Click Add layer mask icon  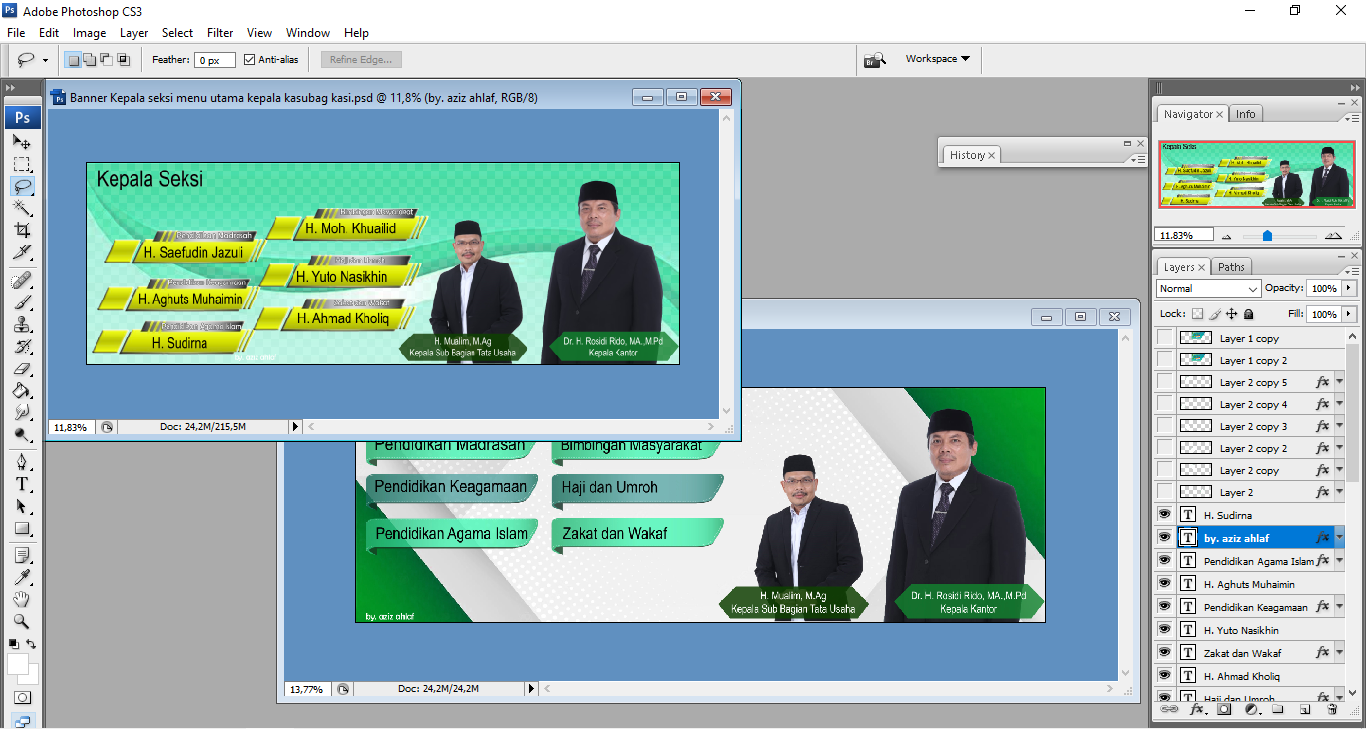point(1224,709)
